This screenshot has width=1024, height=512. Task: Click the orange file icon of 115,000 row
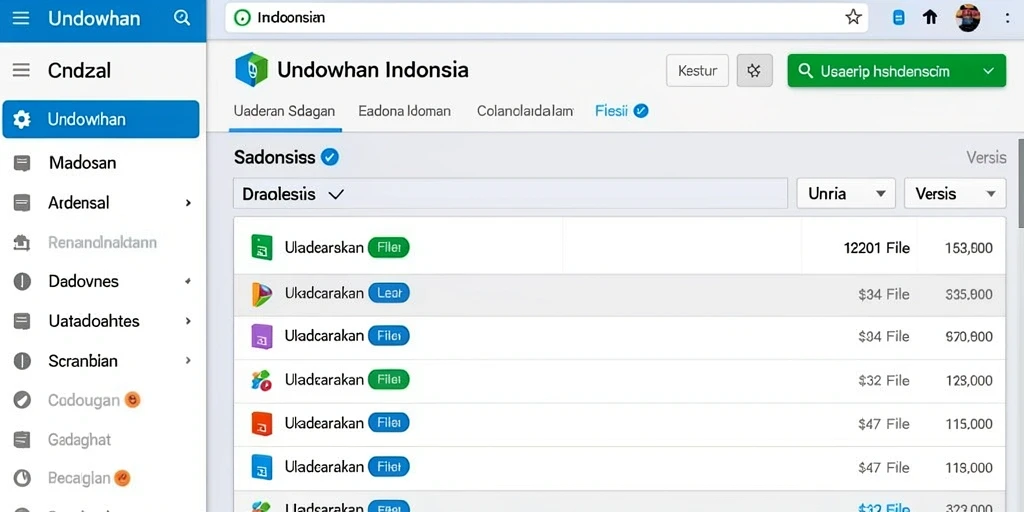click(261, 423)
